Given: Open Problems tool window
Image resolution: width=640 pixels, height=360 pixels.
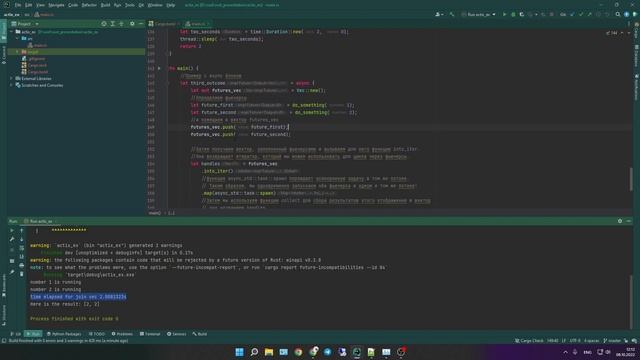Looking at the screenshot, I should [122, 334].
